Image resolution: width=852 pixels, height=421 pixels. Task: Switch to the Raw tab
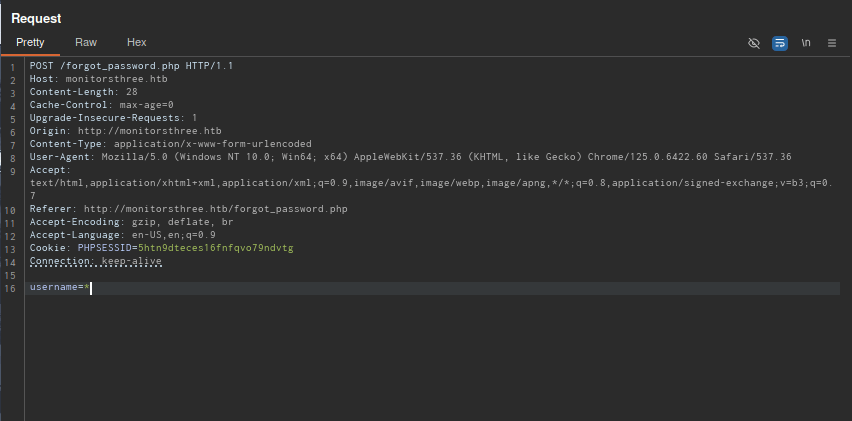[x=86, y=42]
